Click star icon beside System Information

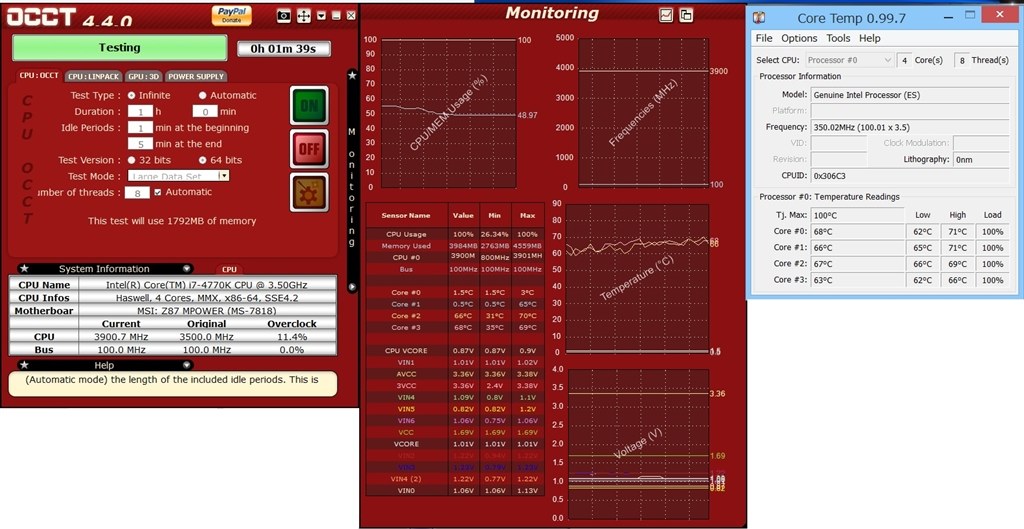pyautogui.click(x=24, y=268)
